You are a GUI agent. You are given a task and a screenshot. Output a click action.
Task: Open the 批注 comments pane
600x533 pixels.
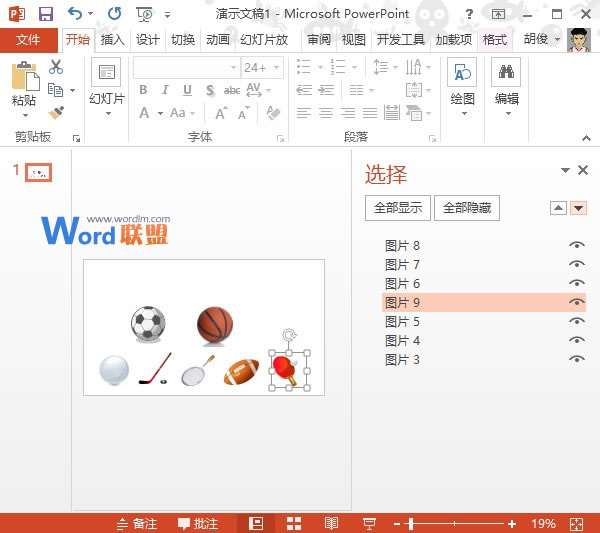pos(198,523)
